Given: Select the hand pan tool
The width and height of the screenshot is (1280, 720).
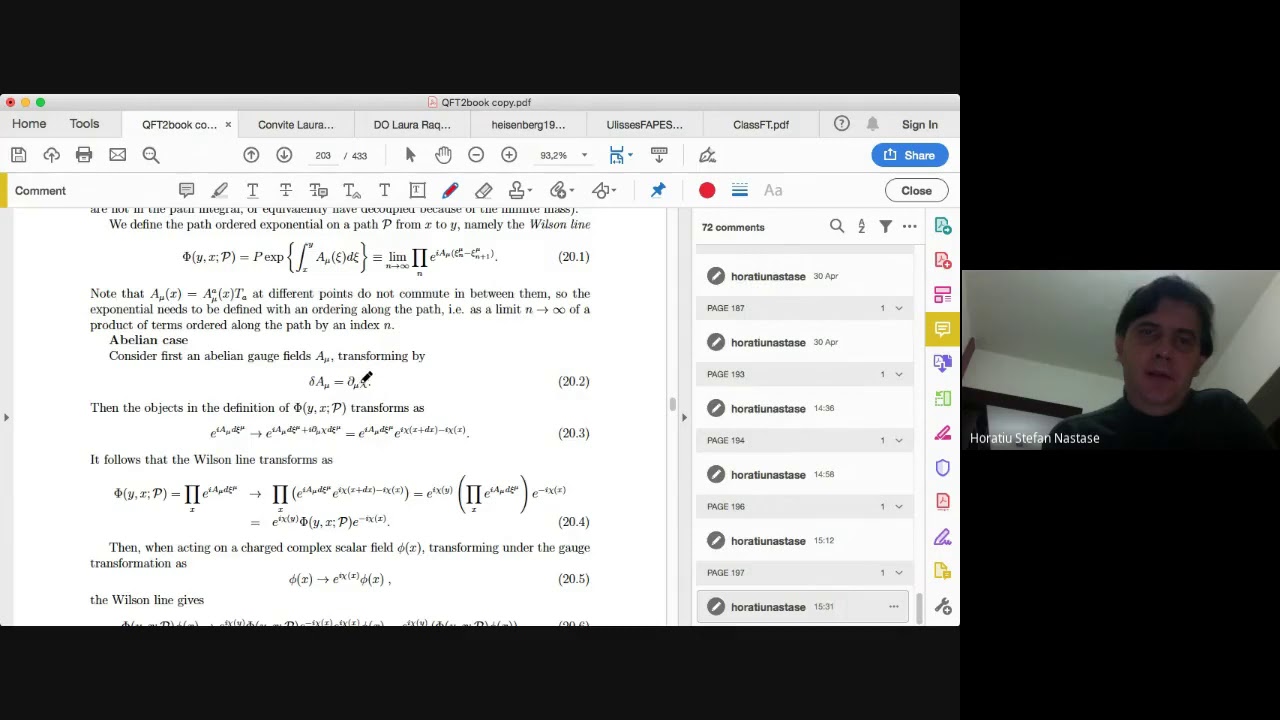Looking at the screenshot, I should [443, 155].
